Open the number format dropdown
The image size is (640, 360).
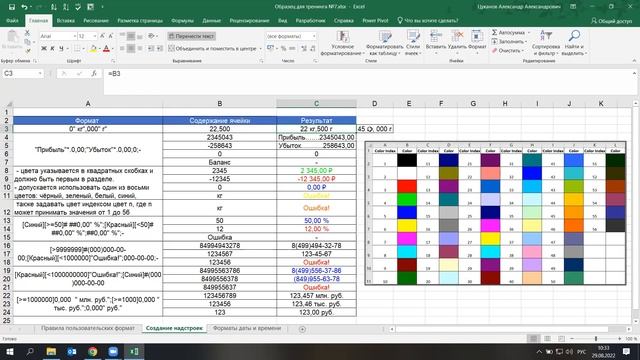tap(314, 36)
